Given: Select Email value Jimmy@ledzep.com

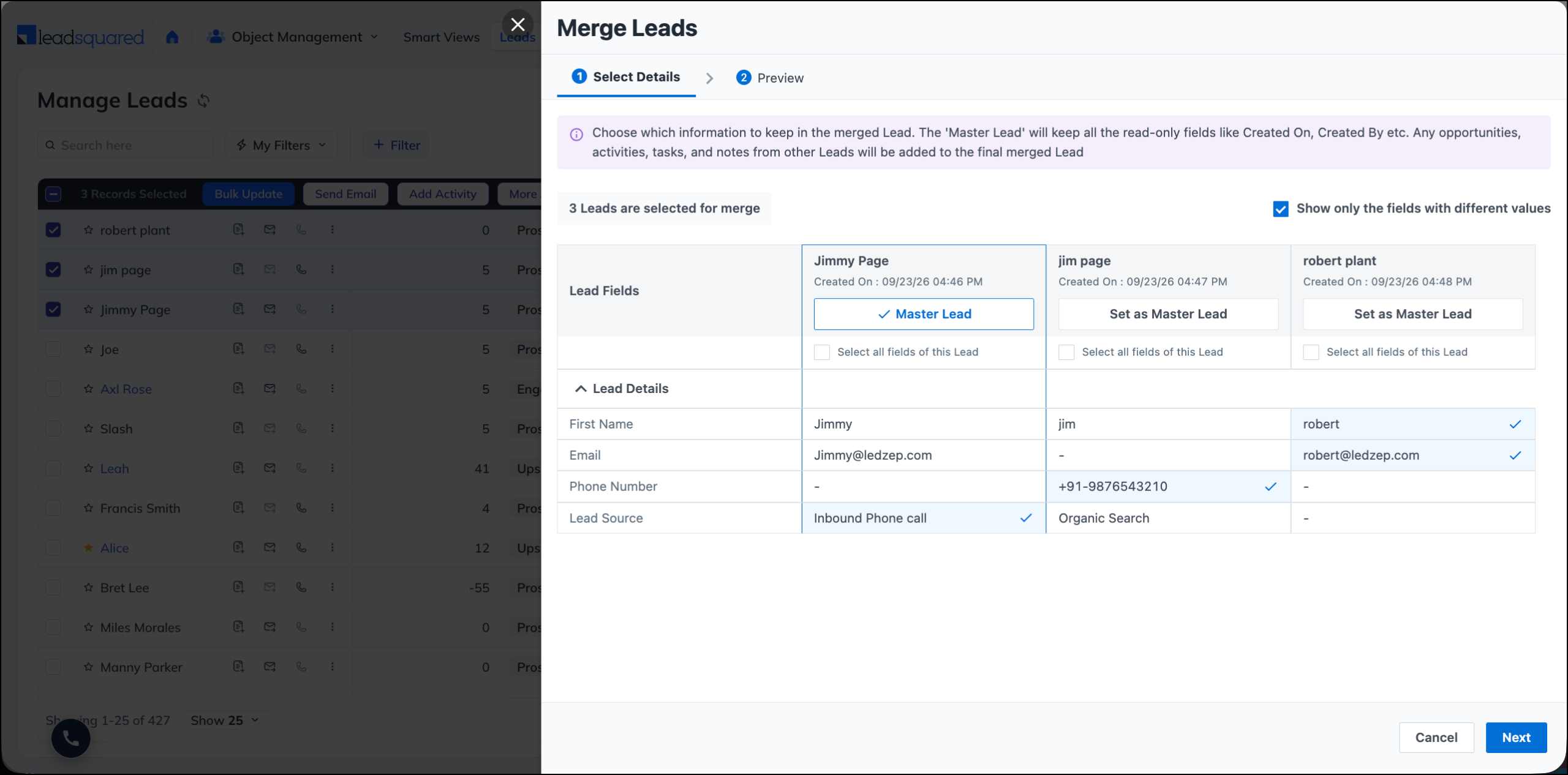Looking at the screenshot, I should (924, 455).
